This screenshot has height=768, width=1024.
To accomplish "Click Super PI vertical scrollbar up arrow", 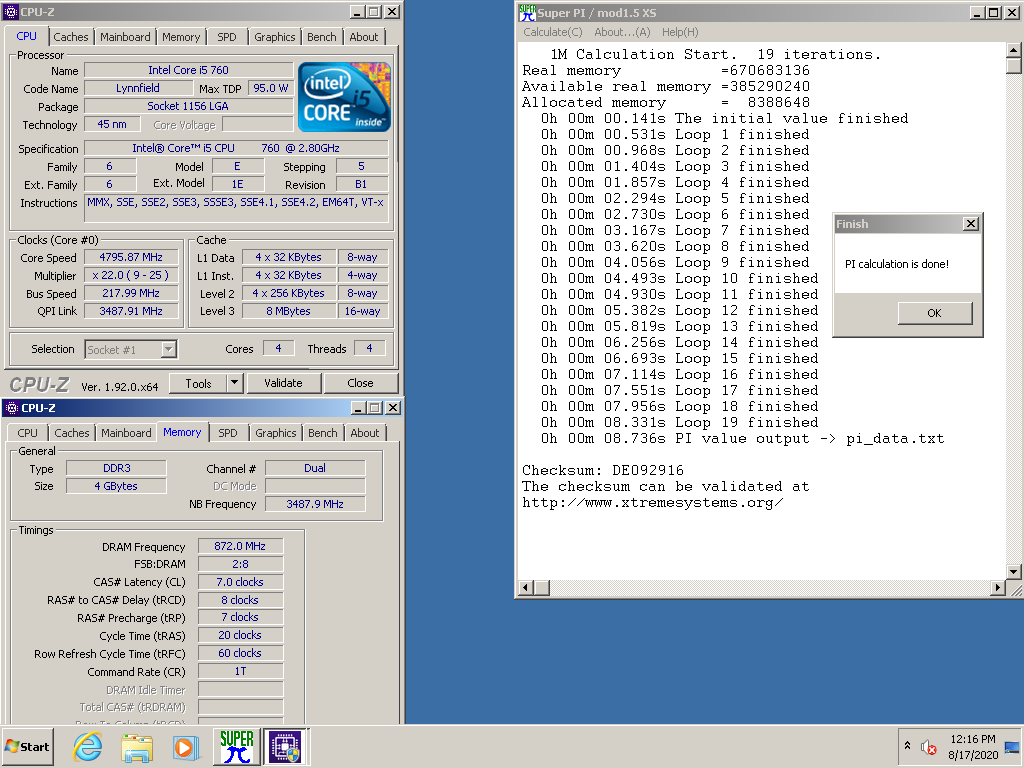I will point(1014,50).
